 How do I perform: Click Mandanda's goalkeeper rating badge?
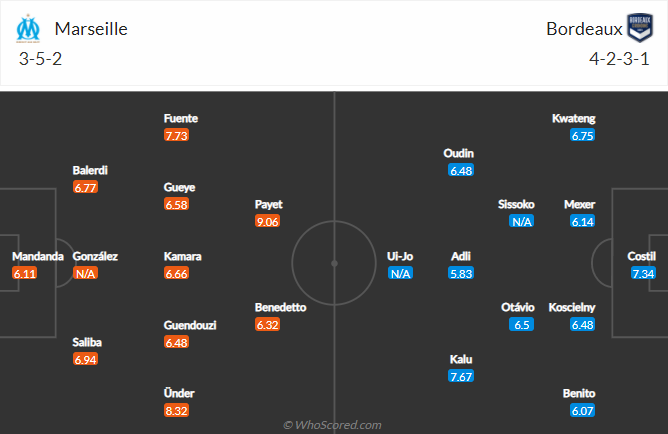[24, 273]
